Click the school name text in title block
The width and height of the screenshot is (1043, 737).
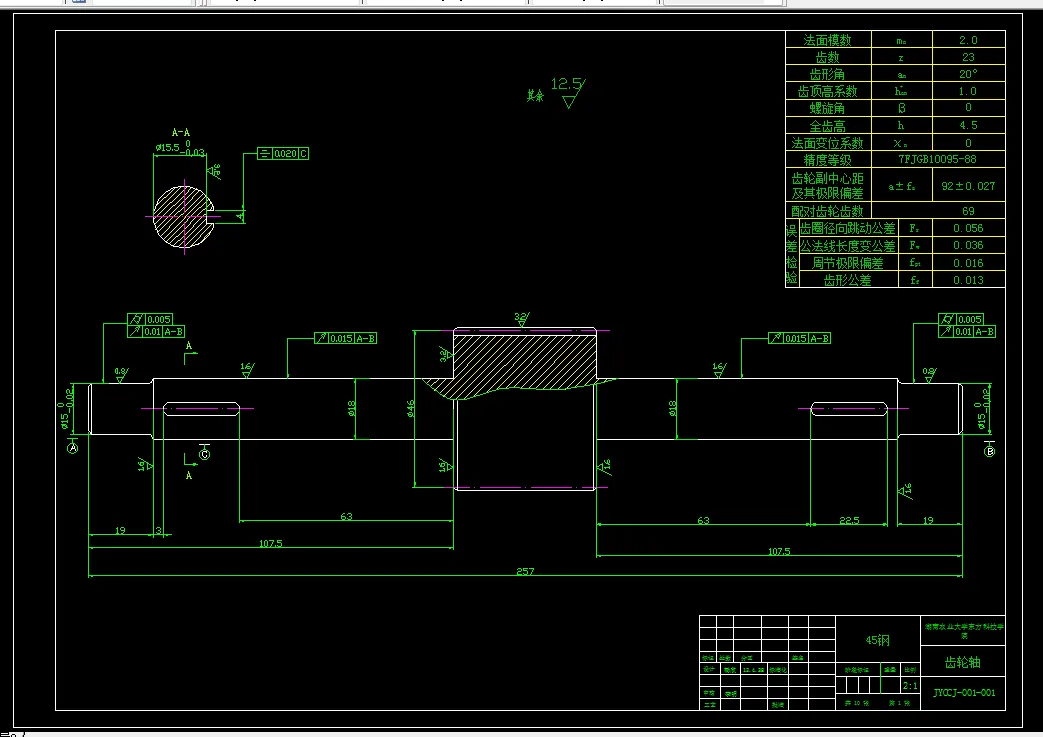click(x=964, y=630)
